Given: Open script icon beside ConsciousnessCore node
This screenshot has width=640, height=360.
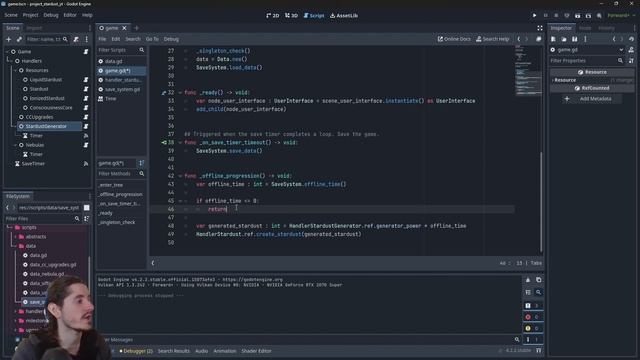Looking at the screenshot, I should pos(86,108).
